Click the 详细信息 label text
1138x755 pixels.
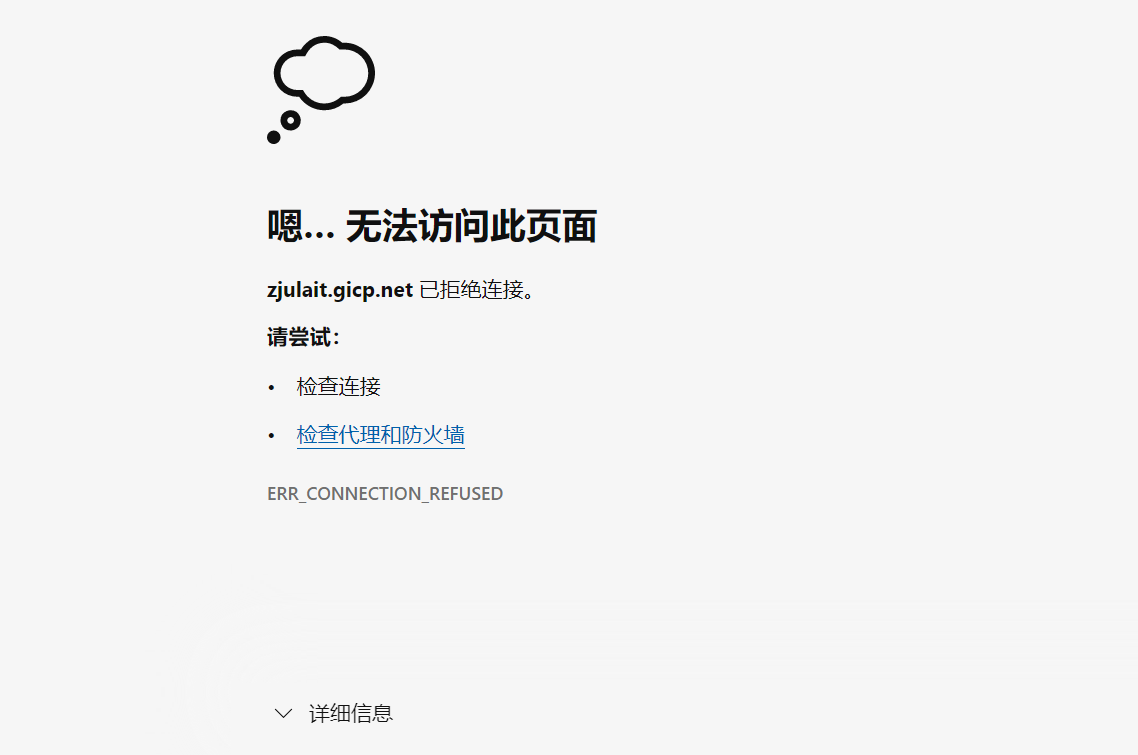click(351, 714)
